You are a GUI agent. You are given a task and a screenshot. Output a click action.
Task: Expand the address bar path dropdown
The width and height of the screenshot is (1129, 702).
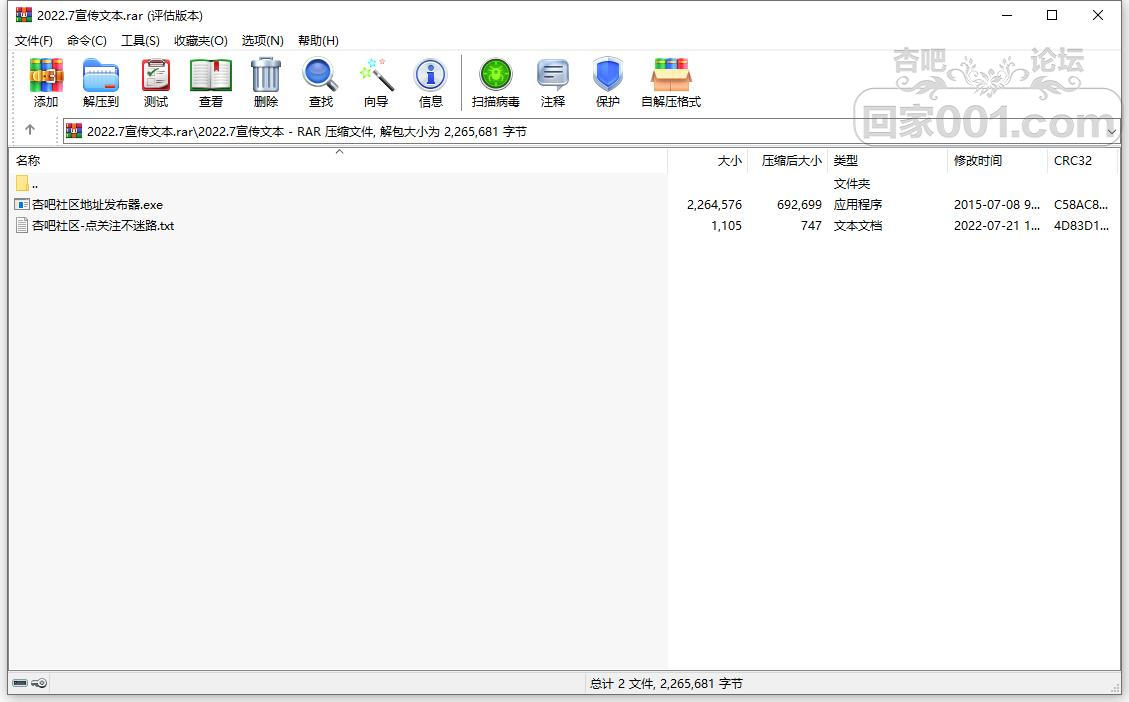coord(1111,132)
